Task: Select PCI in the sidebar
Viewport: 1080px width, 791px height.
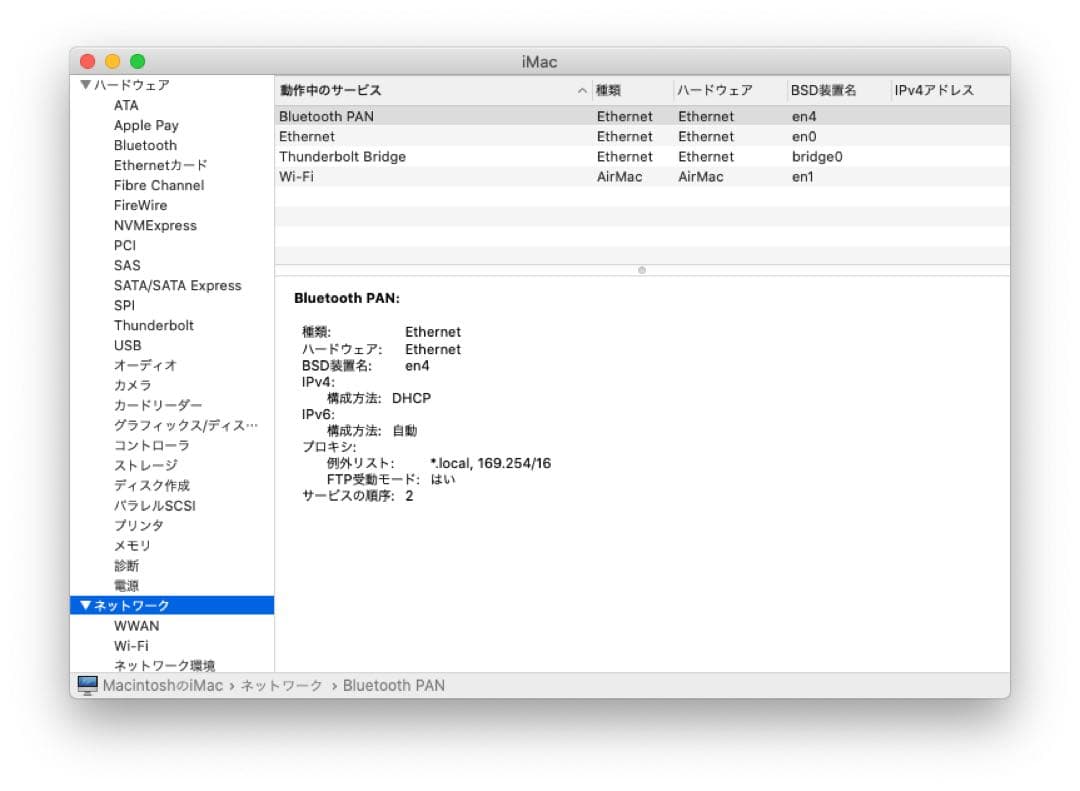Action: click(125, 245)
